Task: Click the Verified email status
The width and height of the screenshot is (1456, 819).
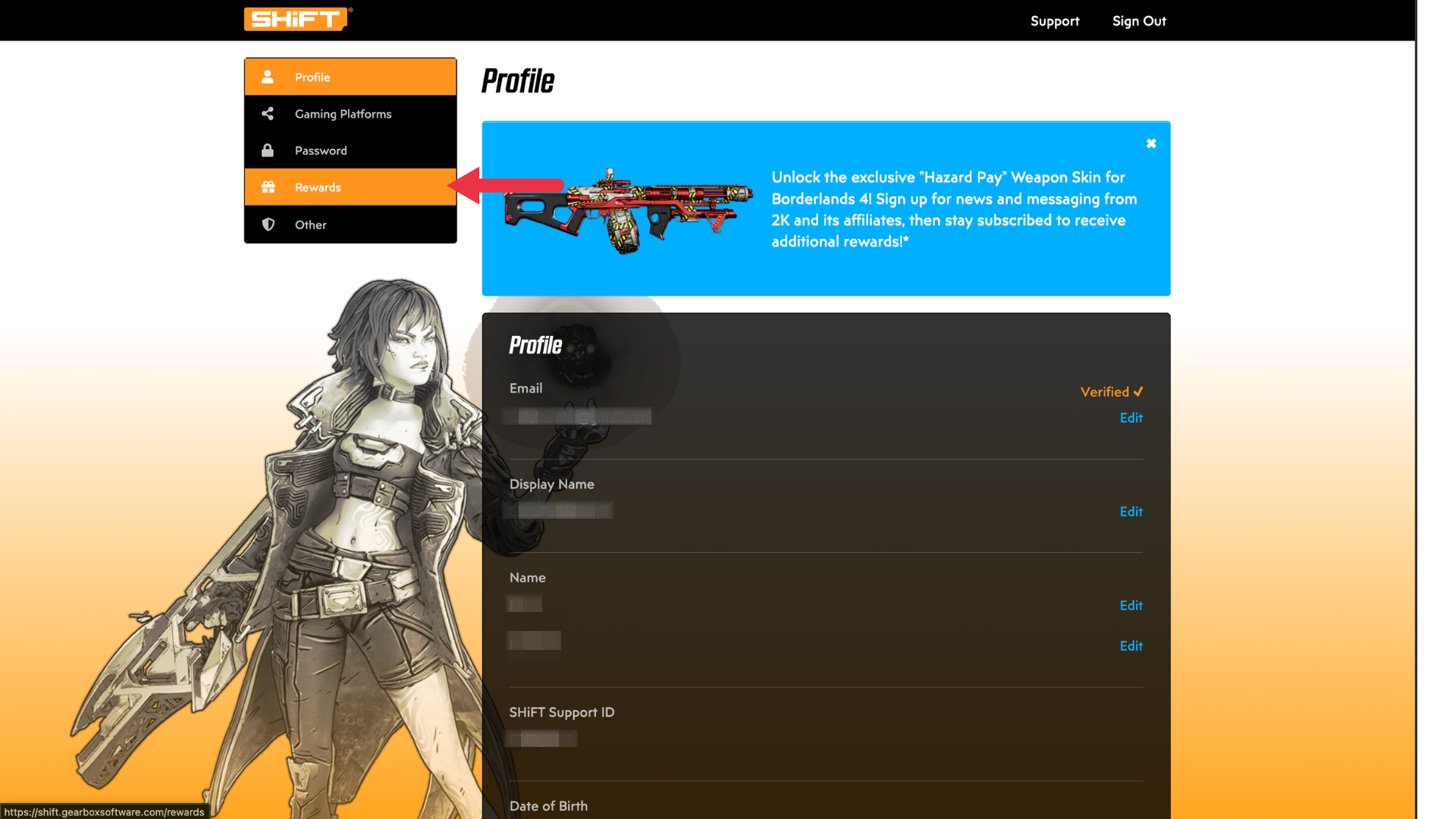Action: [1111, 392]
